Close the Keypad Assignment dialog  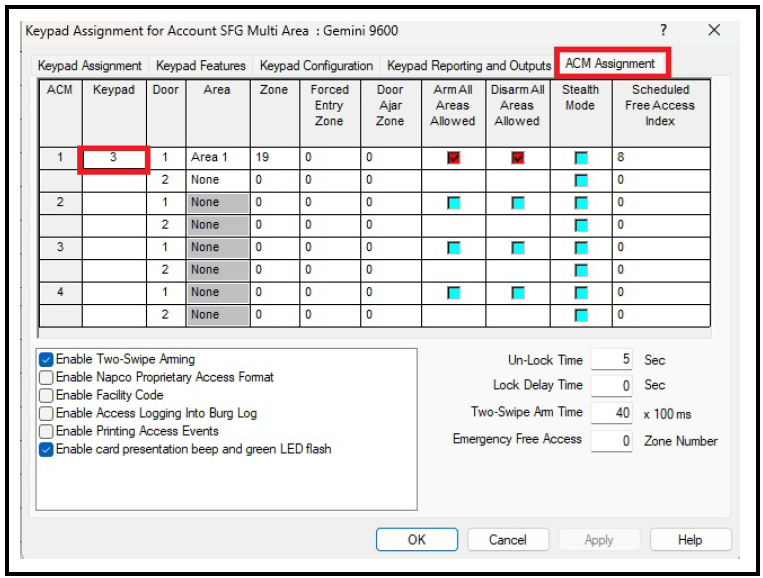[x=714, y=30]
